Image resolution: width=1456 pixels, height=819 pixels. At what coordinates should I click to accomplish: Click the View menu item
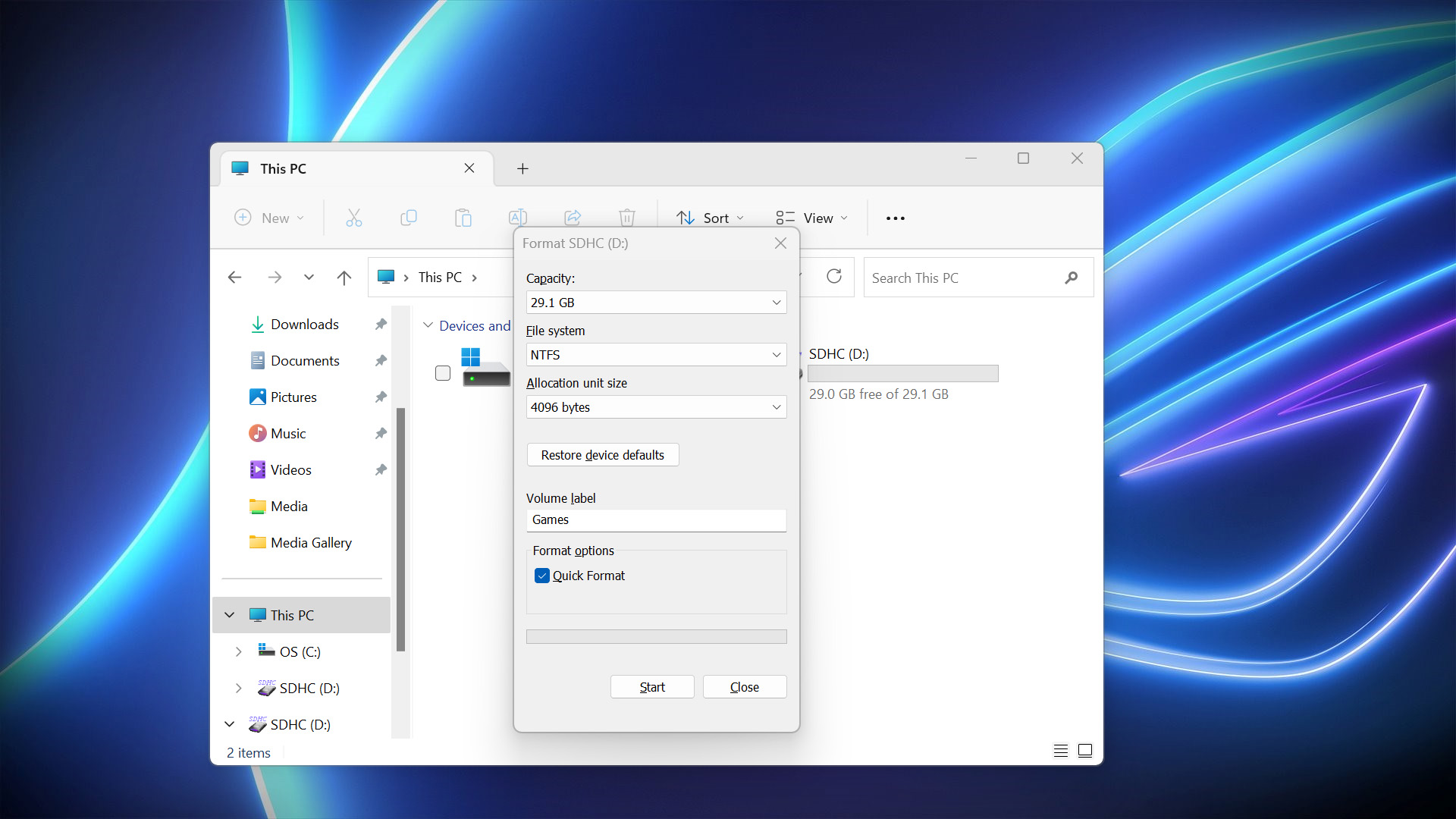pos(820,217)
